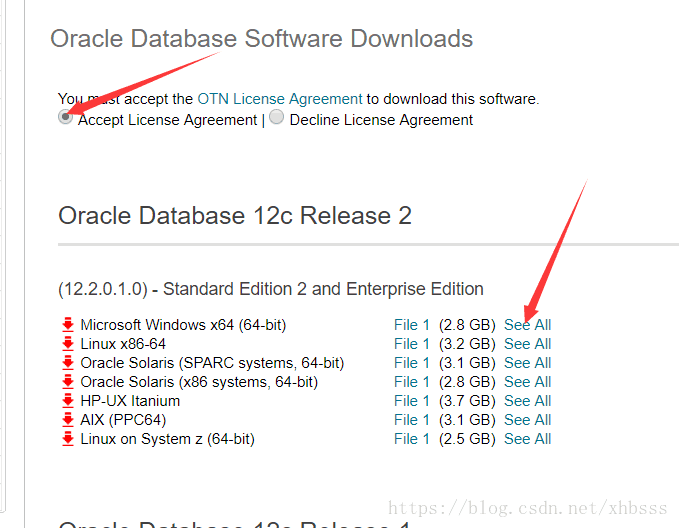
Task: Download File 1 for HP-UX Itanium
Action: pyautogui.click(x=412, y=401)
